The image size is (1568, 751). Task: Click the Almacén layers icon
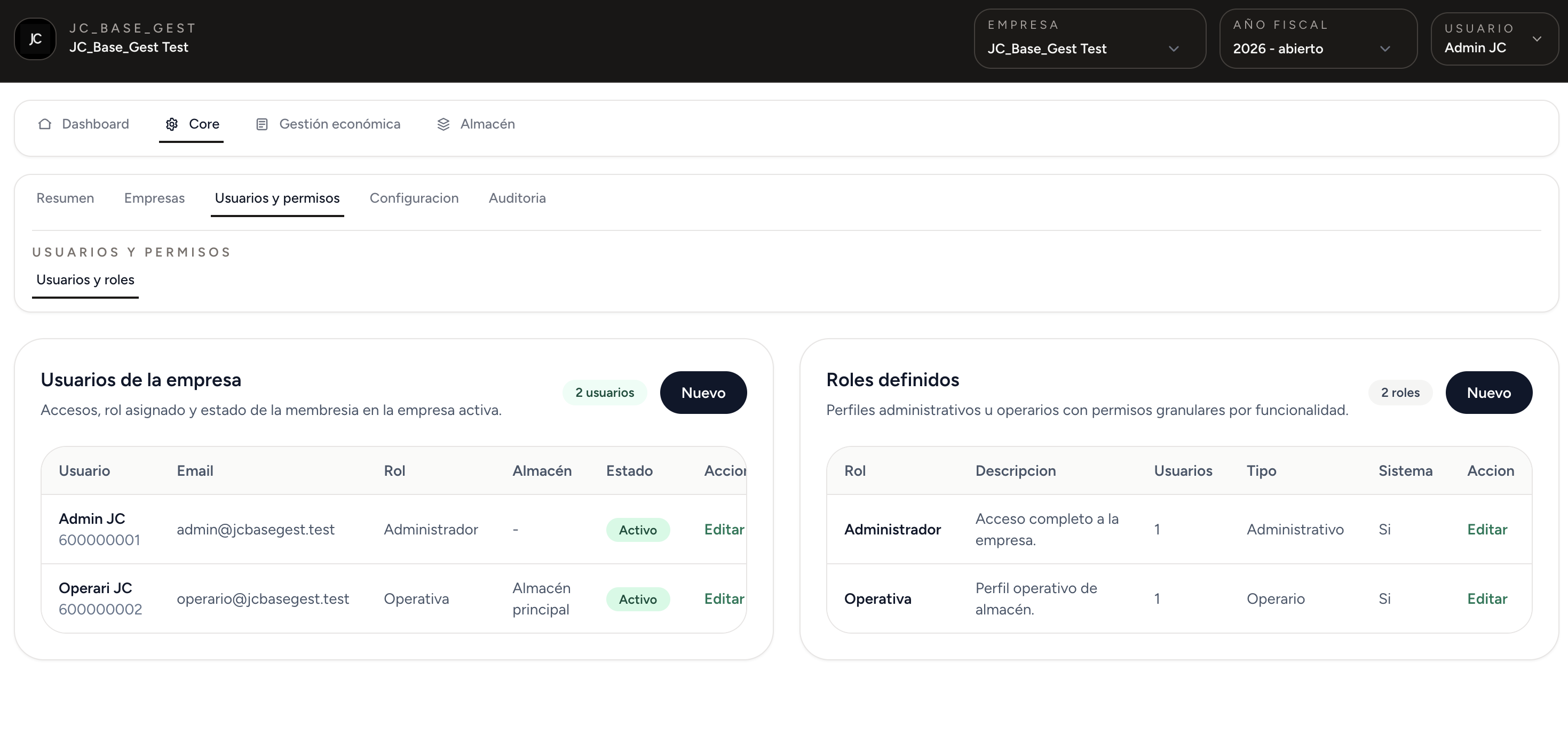(x=443, y=124)
